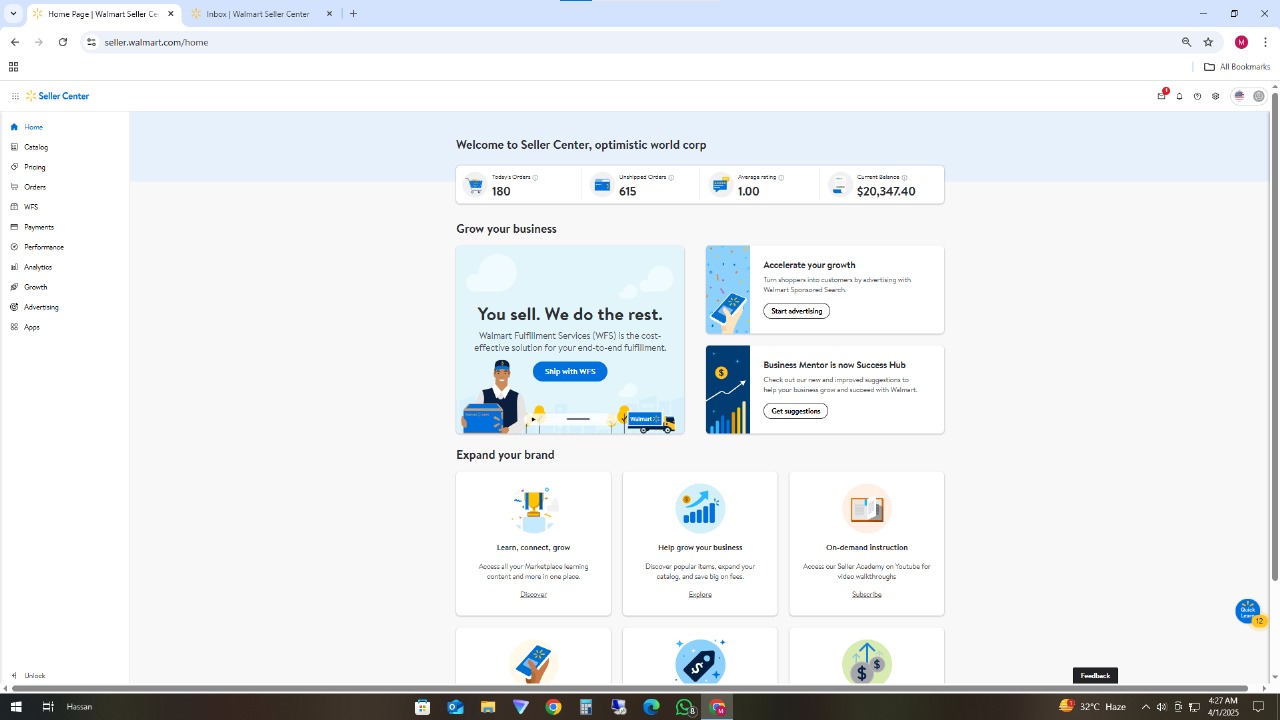Play the WFS banner carousel
1280x720 pixels.
point(534,419)
